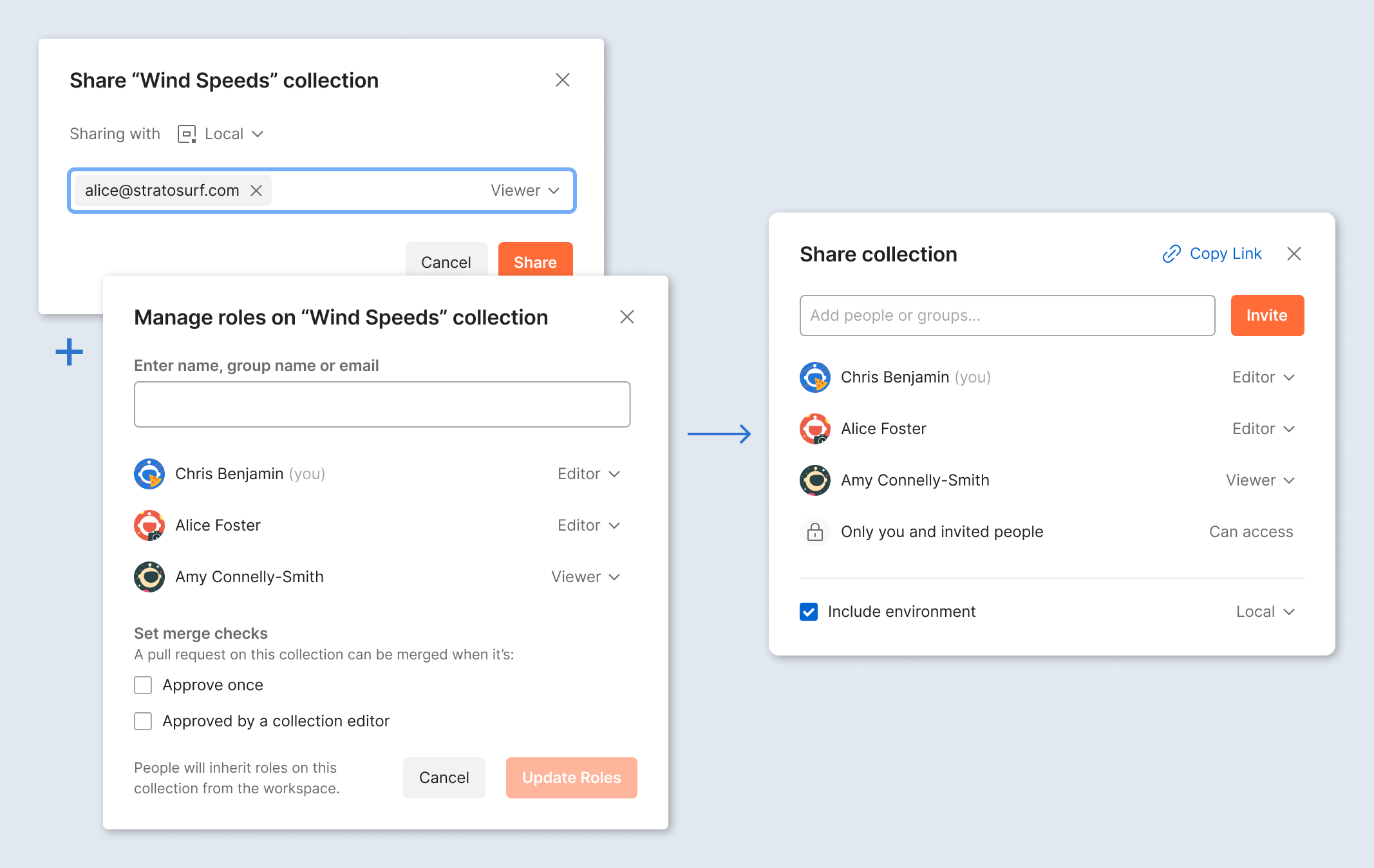Remove alice@stratosurf.com email chip

coord(256,191)
